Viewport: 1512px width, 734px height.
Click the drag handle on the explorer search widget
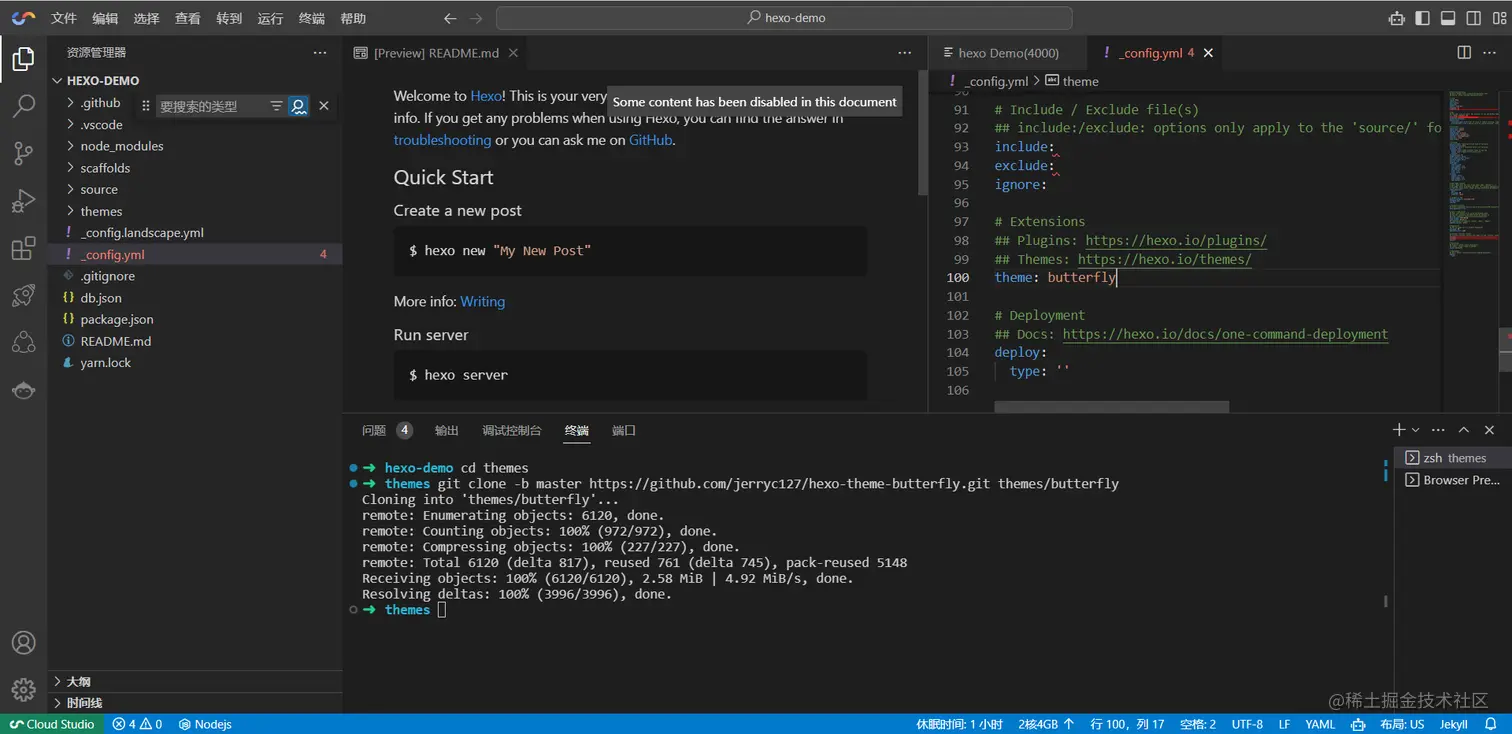tap(146, 106)
